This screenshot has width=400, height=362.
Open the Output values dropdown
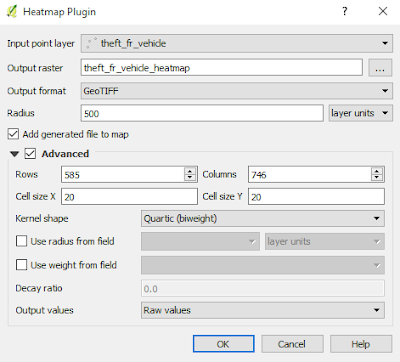click(263, 310)
